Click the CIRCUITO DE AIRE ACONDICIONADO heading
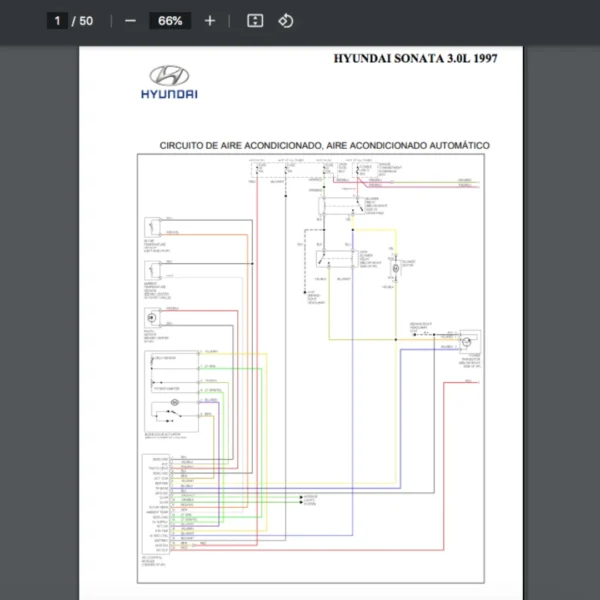 (x=324, y=146)
